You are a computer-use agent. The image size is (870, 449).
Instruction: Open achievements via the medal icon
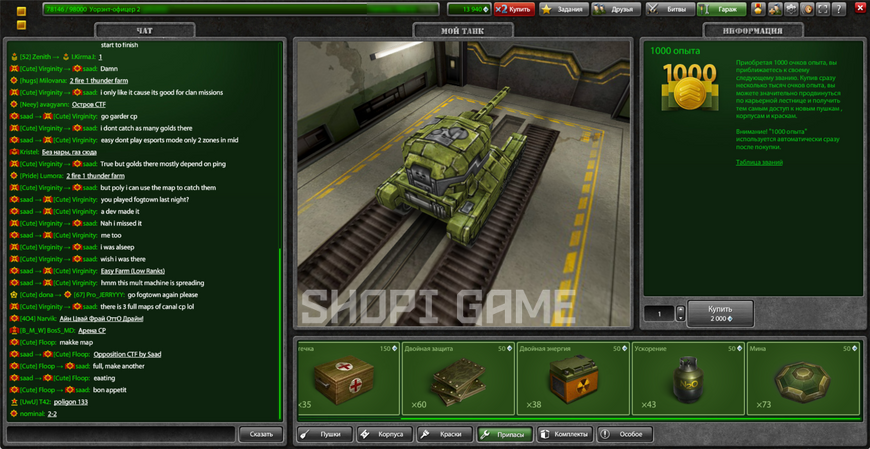[758, 9]
